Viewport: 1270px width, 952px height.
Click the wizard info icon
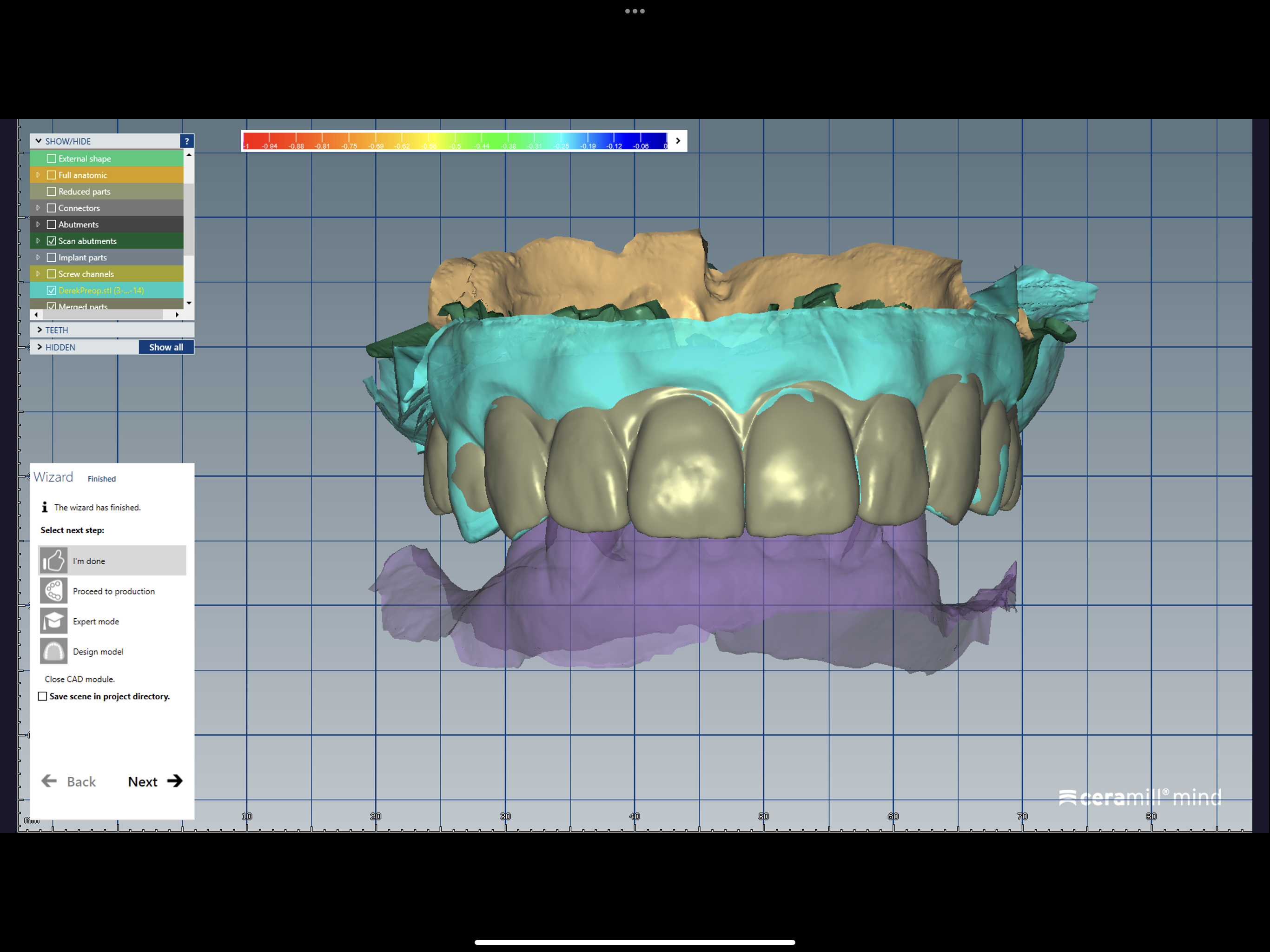44,507
